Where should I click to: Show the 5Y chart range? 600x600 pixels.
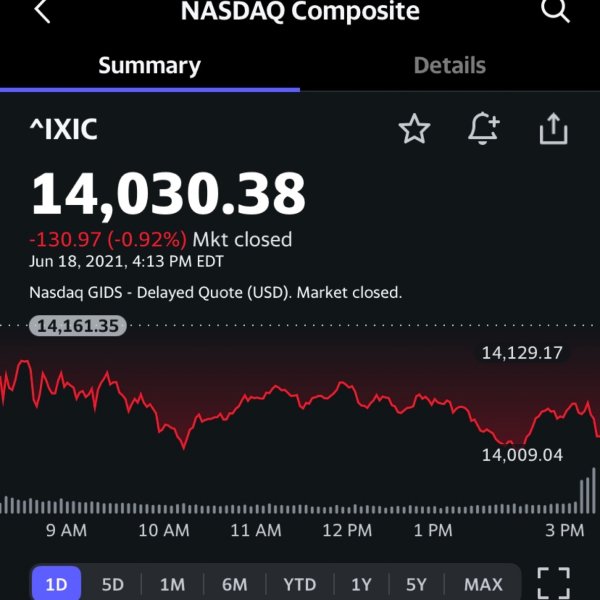point(416,585)
